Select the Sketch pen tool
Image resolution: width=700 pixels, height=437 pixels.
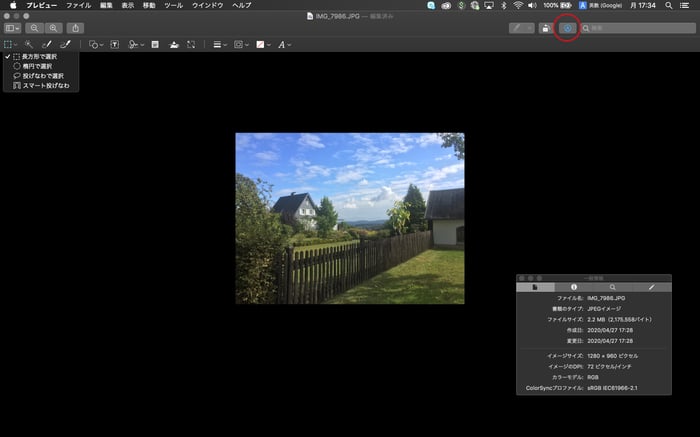click(47, 45)
